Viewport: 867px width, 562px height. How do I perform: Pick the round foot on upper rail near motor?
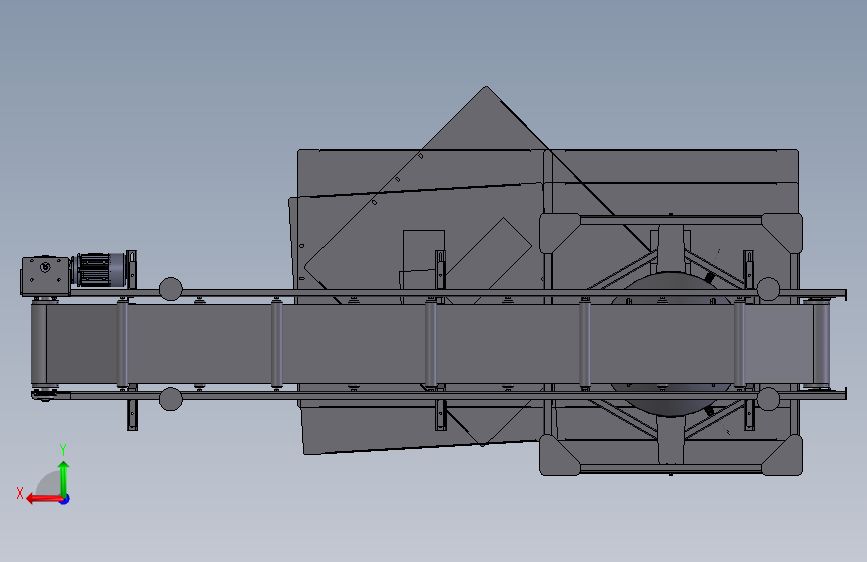(170, 289)
